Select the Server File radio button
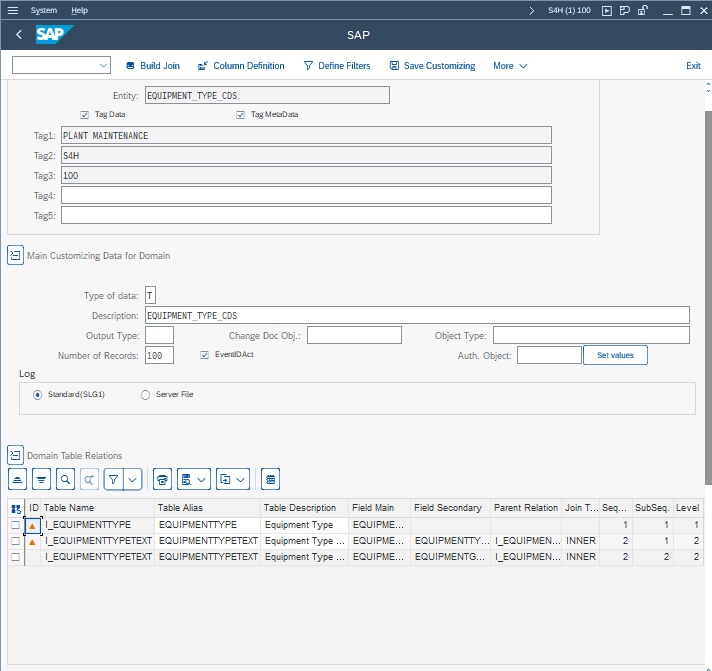Image resolution: width=712 pixels, height=671 pixels. click(146, 395)
